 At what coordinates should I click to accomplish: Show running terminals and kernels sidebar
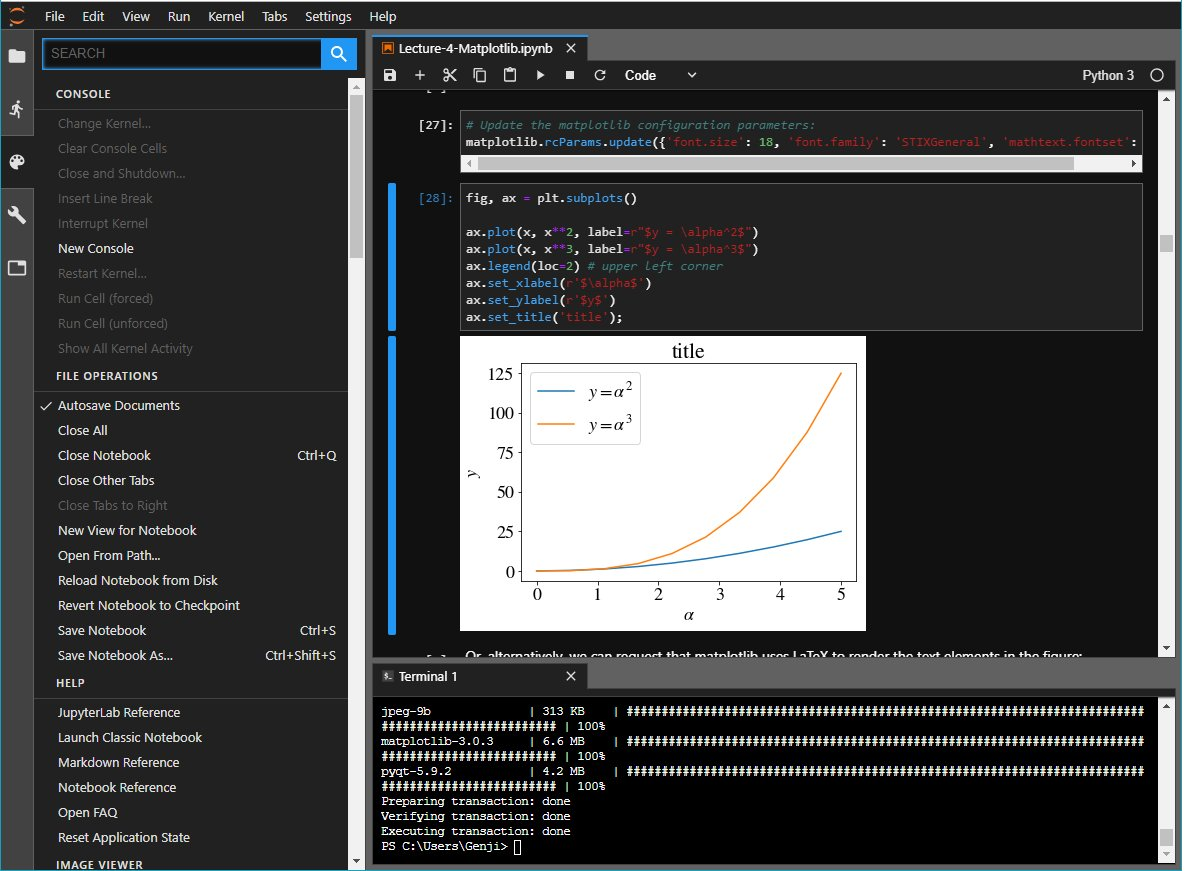pyautogui.click(x=17, y=109)
